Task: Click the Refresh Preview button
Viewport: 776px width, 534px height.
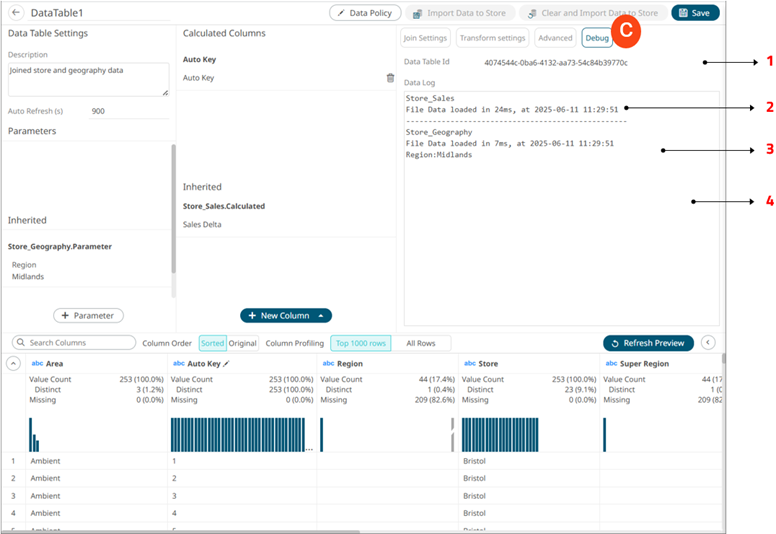Action: (648, 343)
